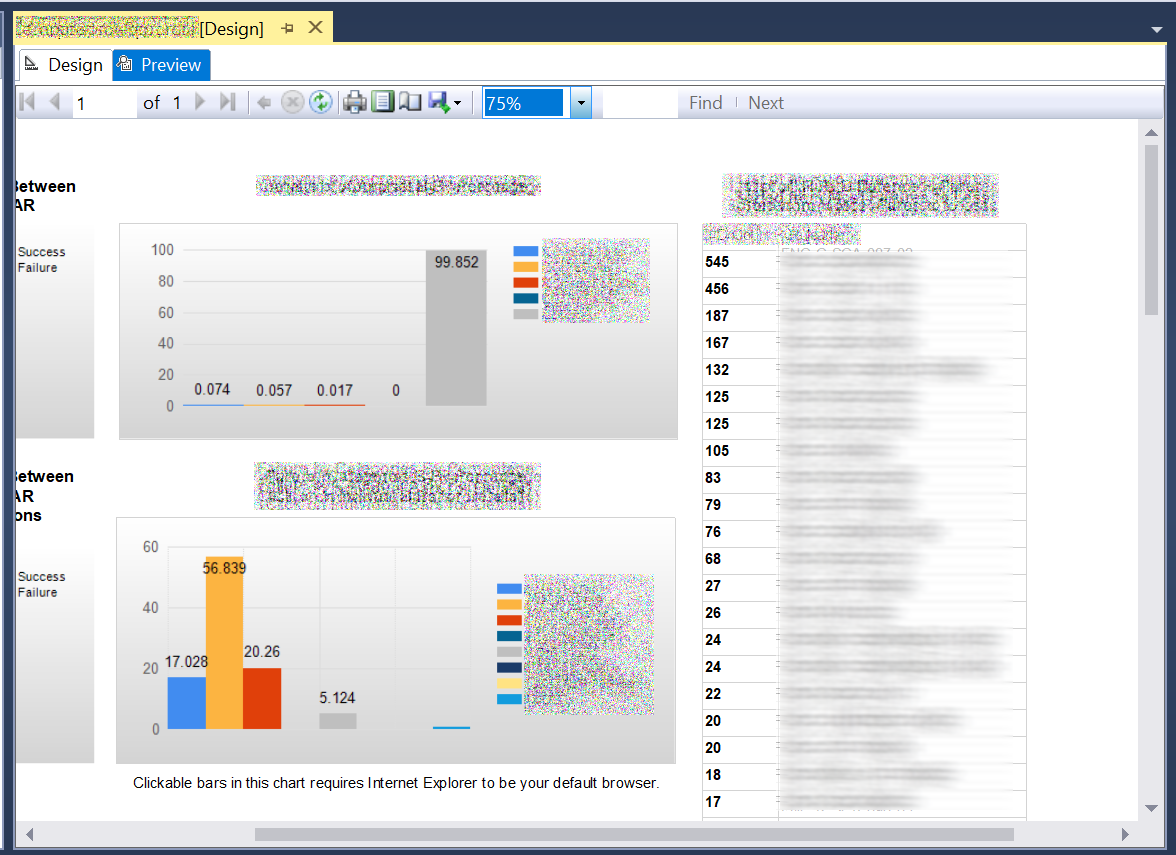Click the red legend swatch in the top chart
Screen dimensions: 1176x855
click(x=526, y=283)
